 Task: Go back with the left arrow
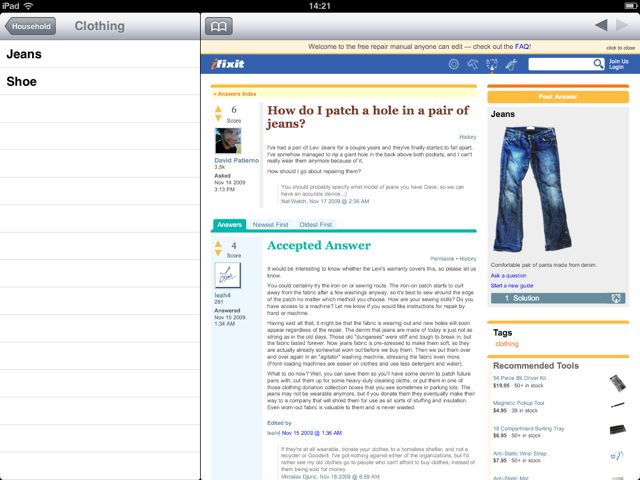tap(601, 25)
